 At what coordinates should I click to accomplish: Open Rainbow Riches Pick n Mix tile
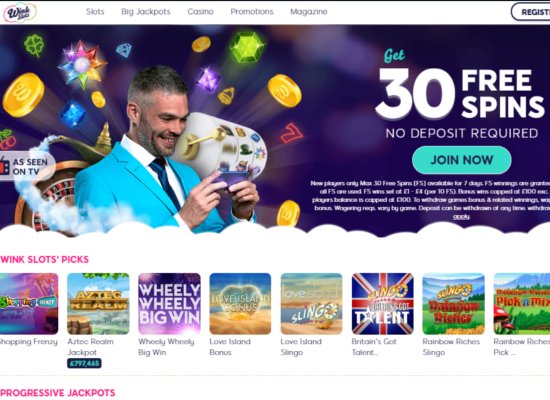click(x=522, y=304)
